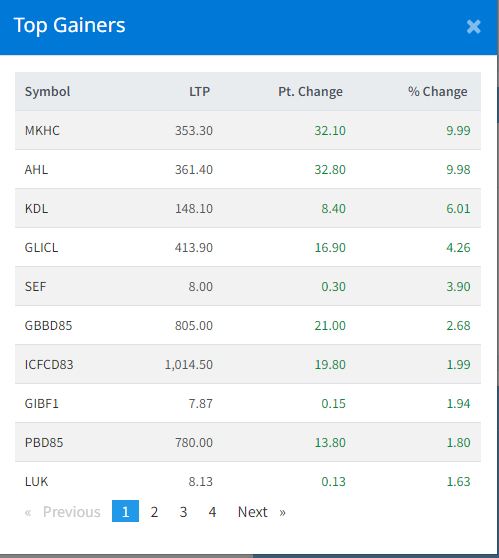This screenshot has height=558, width=499.
Task: Open page 3 of the list
Action: tap(183, 512)
